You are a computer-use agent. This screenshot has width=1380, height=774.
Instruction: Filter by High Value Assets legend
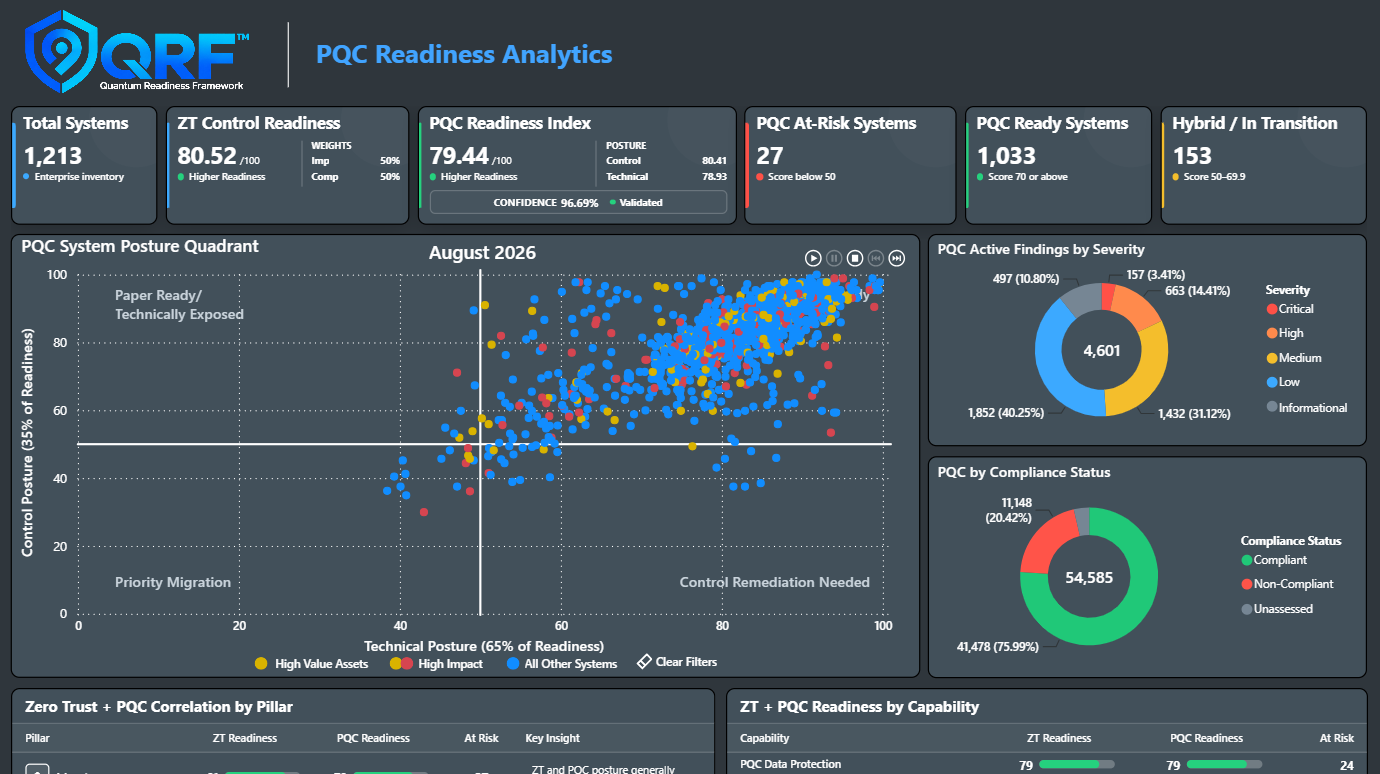pyautogui.click(x=312, y=663)
